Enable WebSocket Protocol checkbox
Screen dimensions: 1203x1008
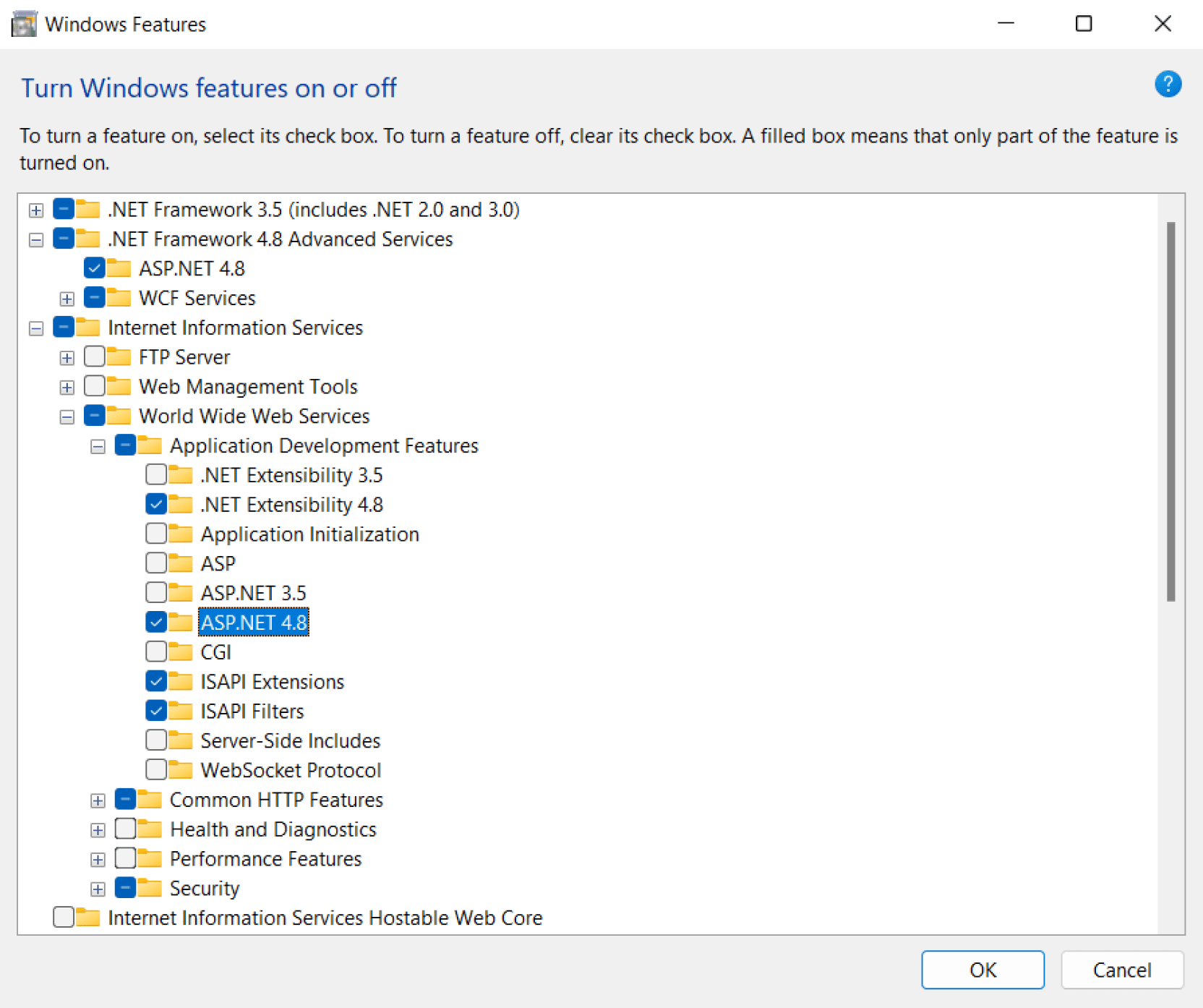[x=156, y=769]
